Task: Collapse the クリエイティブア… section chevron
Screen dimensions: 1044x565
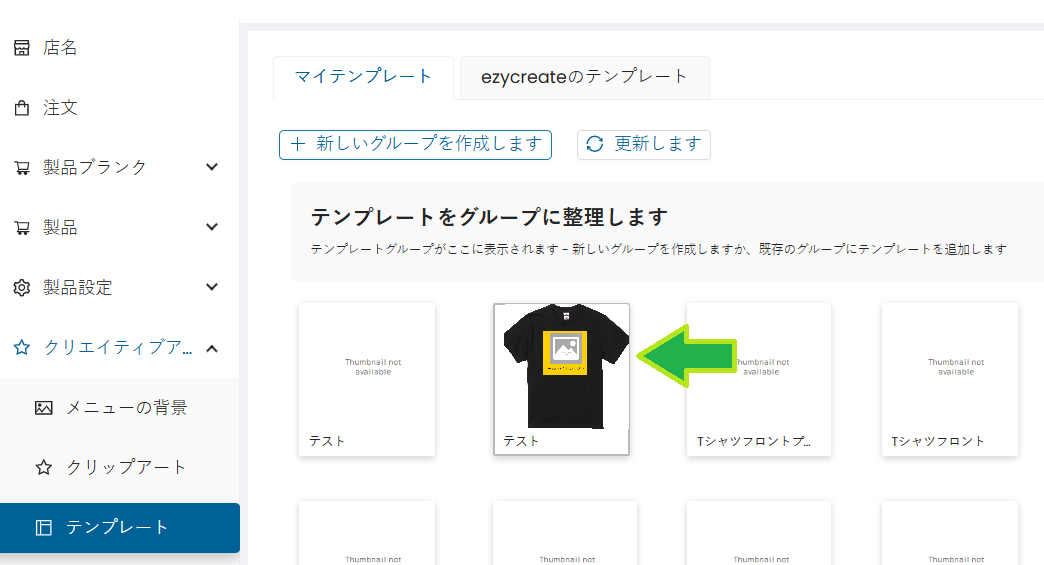Action: [x=212, y=348]
